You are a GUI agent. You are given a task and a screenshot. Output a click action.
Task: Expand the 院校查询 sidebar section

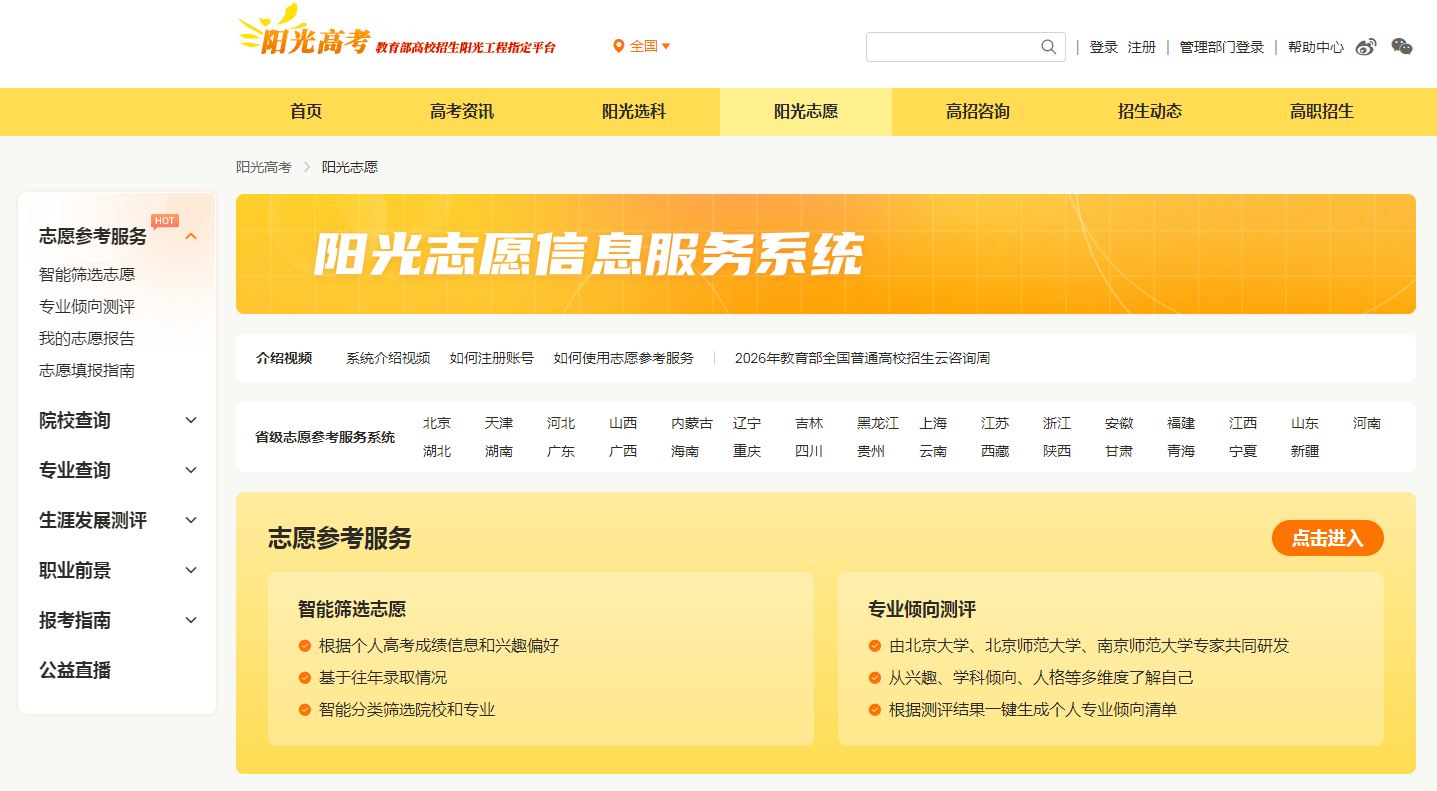click(x=191, y=421)
